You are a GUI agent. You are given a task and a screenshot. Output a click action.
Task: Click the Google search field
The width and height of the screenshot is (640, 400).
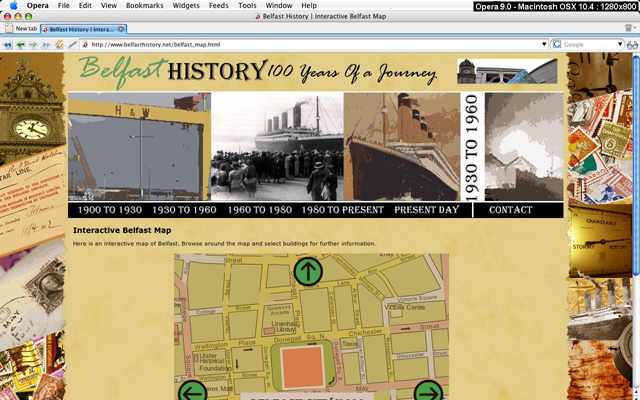(x=588, y=44)
